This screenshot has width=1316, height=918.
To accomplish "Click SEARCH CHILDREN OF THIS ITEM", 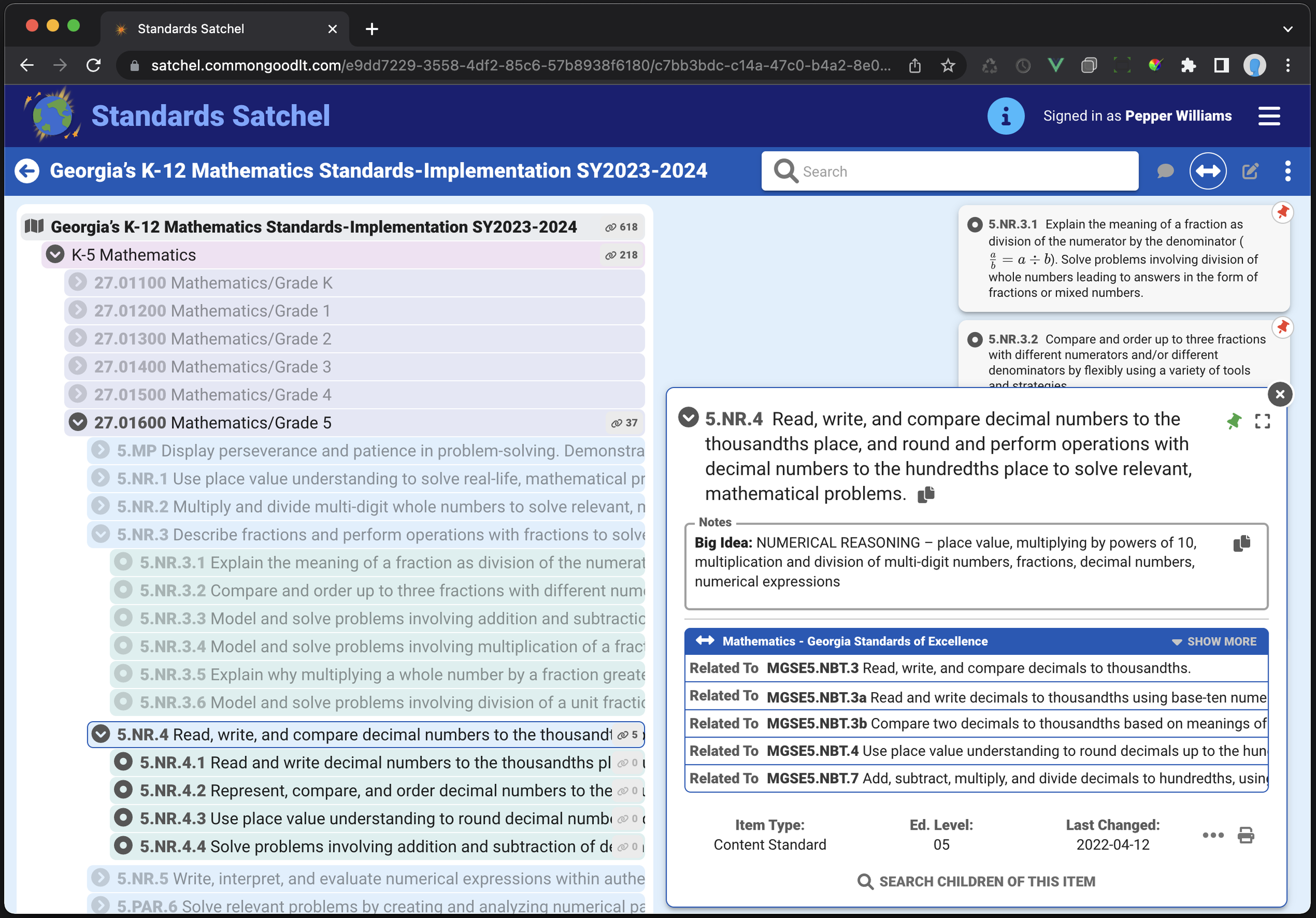I will pos(976,881).
